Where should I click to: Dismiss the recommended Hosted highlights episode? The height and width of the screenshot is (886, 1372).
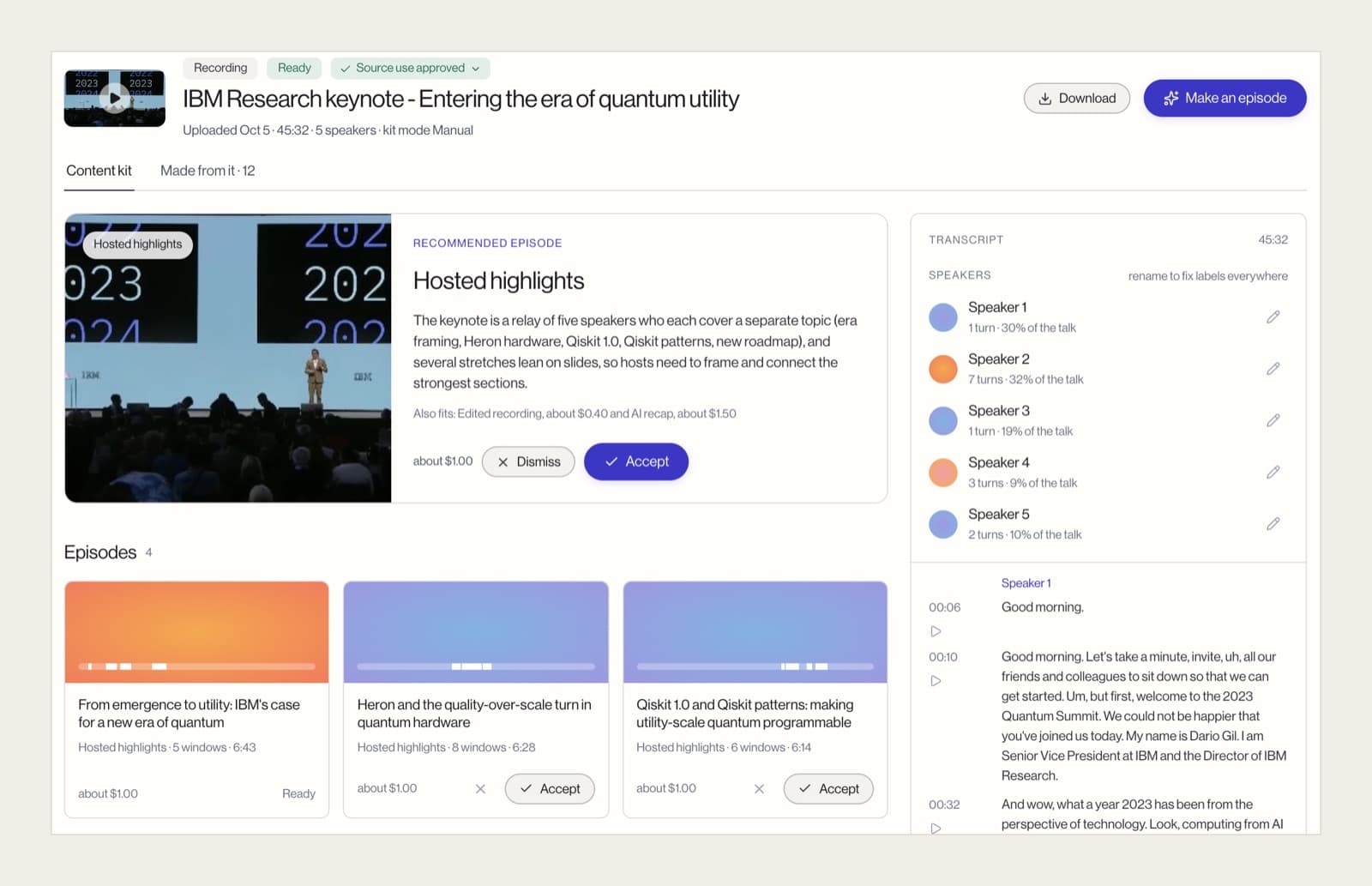pos(528,461)
